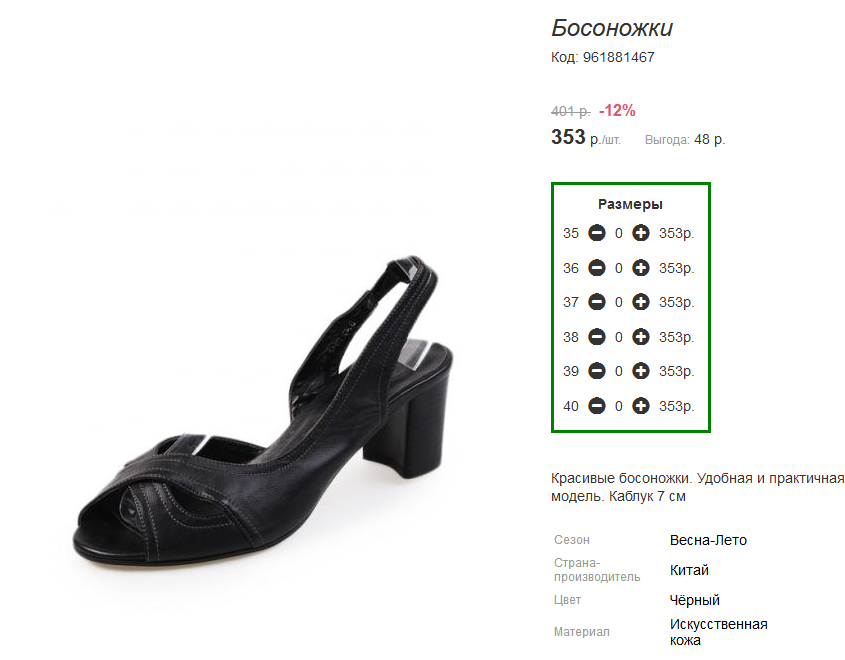Decrease quantity for size 35

(x=597, y=233)
